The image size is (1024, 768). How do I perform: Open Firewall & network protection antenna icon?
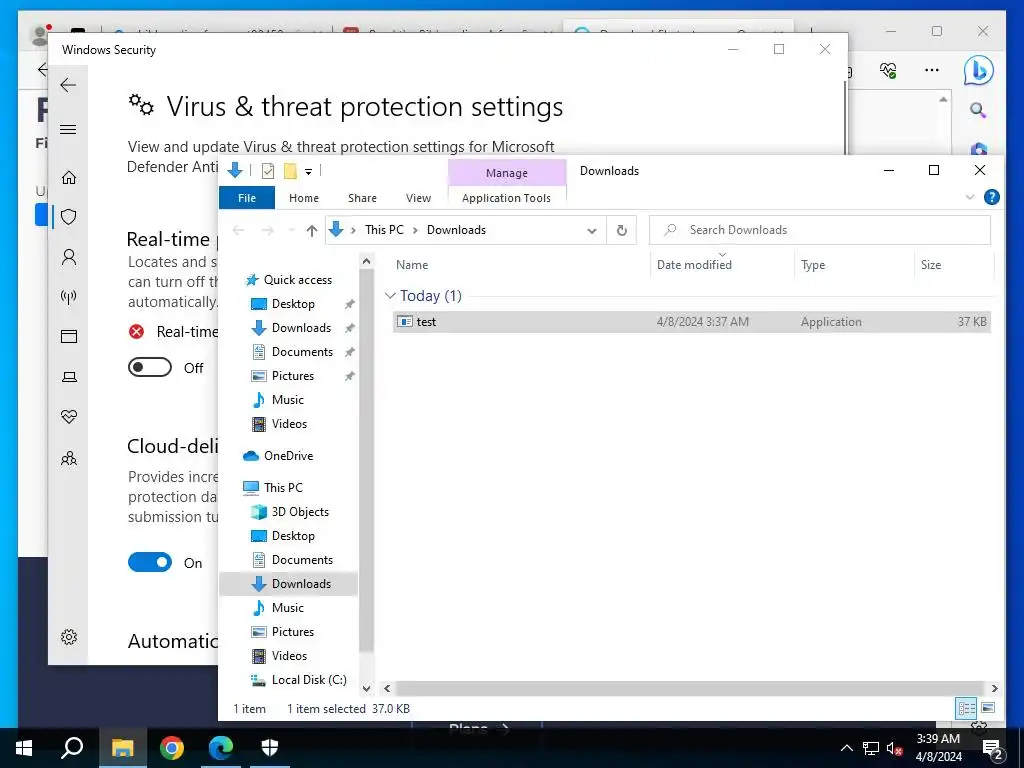(69, 297)
